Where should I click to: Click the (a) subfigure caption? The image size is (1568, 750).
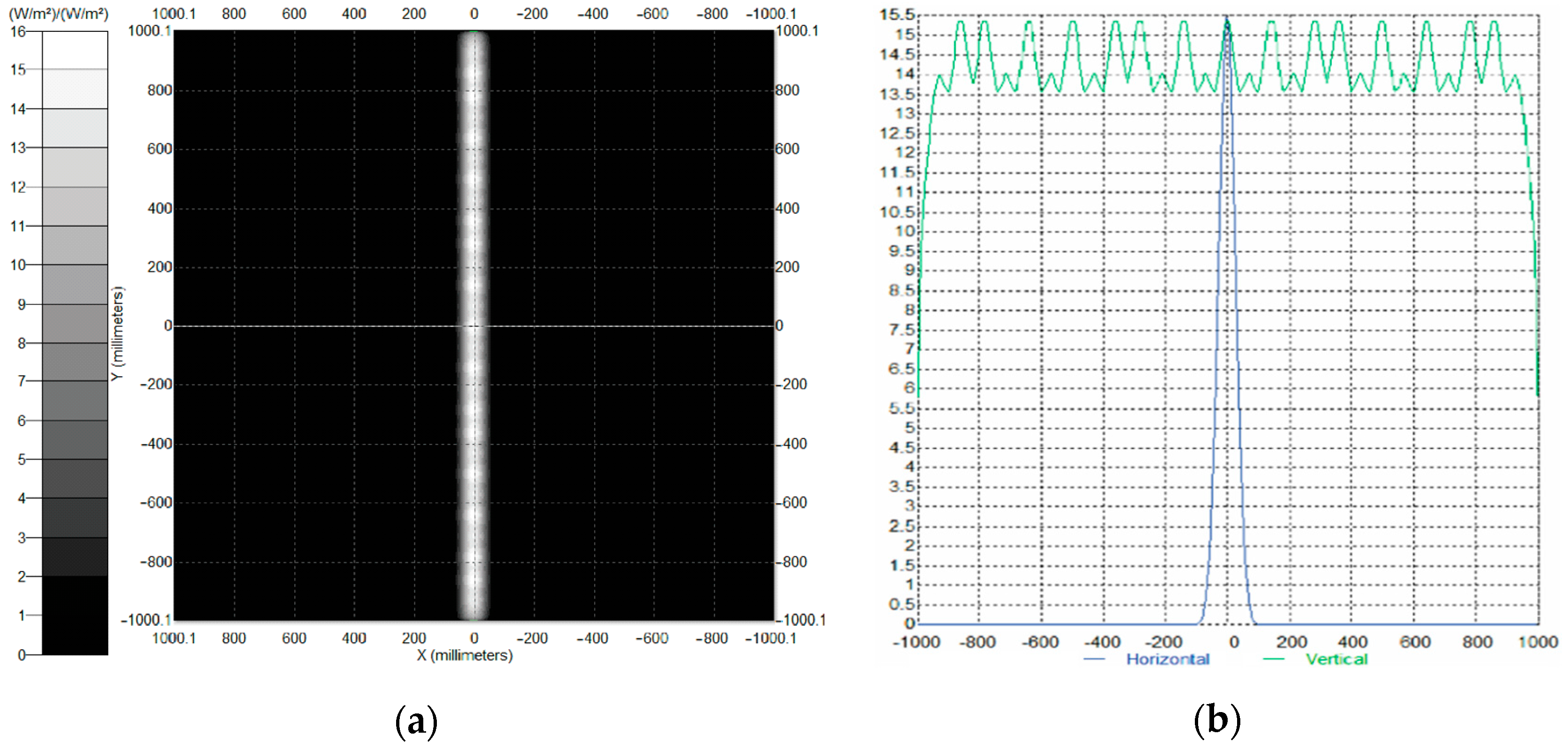416,722
